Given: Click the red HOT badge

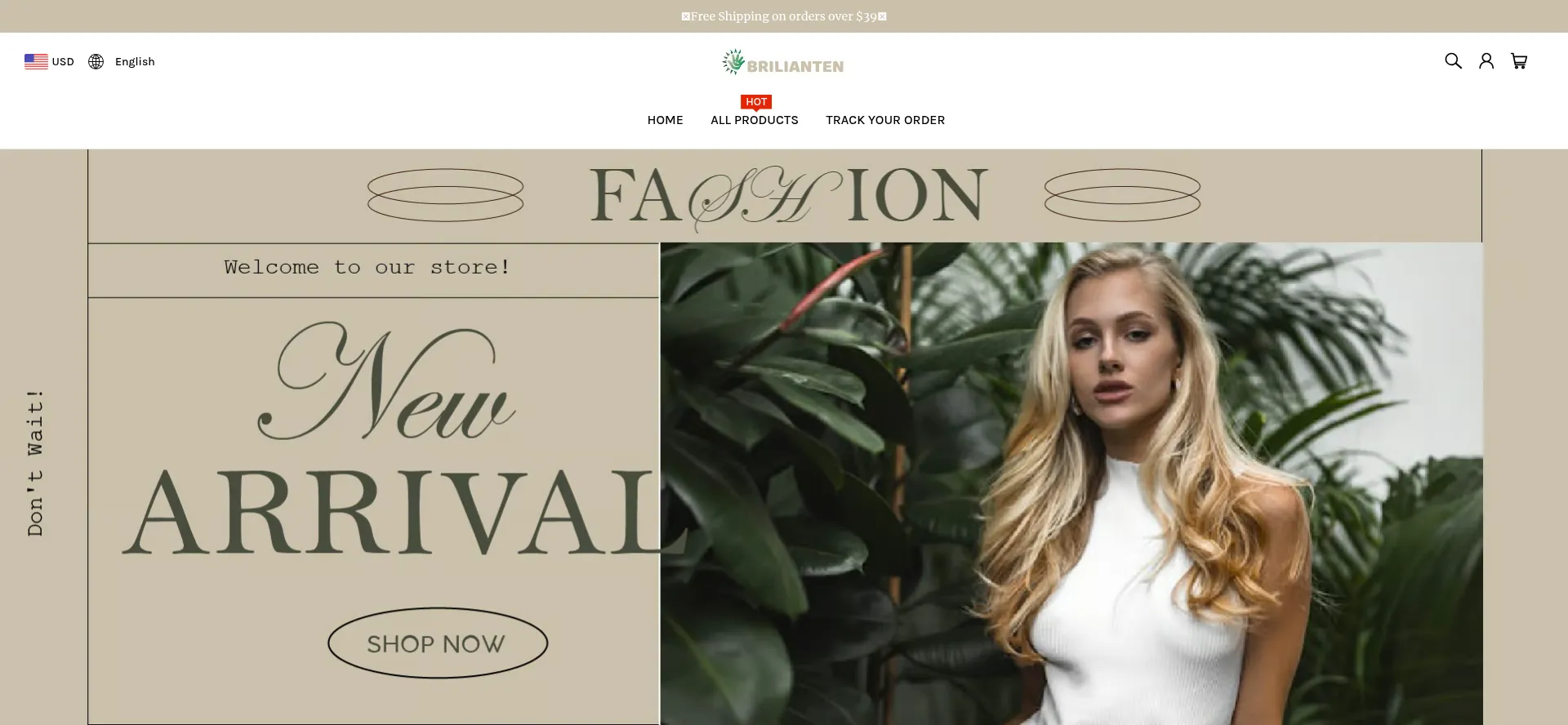Looking at the screenshot, I should [x=756, y=102].
